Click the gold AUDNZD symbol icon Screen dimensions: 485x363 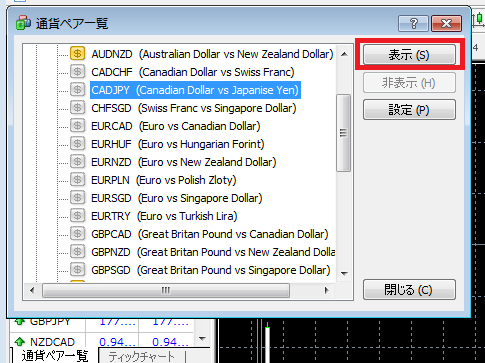[77, 54]
